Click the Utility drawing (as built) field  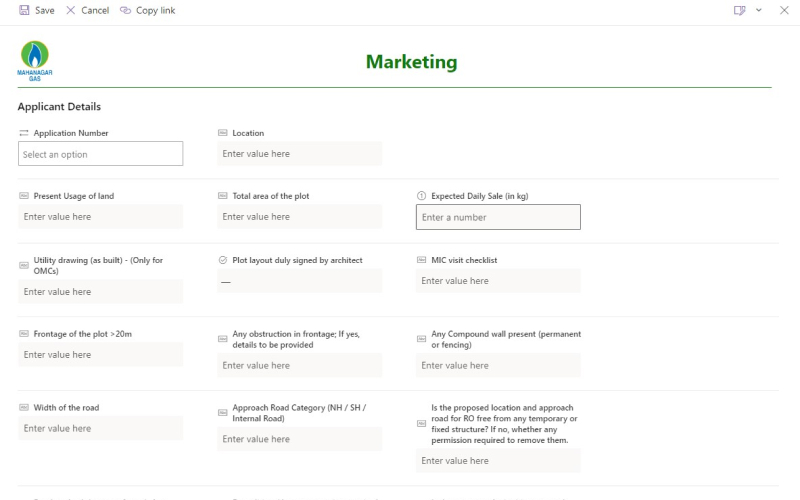(x=101, y=291)
